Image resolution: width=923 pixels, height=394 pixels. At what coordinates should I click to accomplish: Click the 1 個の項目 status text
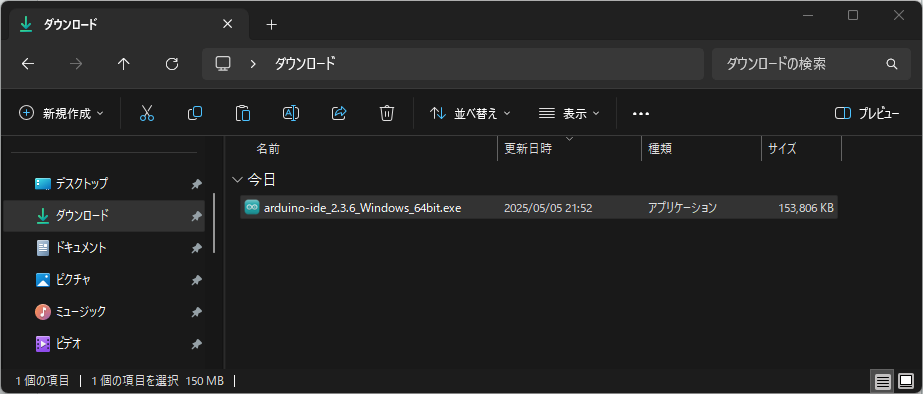[x=42, y=381]
